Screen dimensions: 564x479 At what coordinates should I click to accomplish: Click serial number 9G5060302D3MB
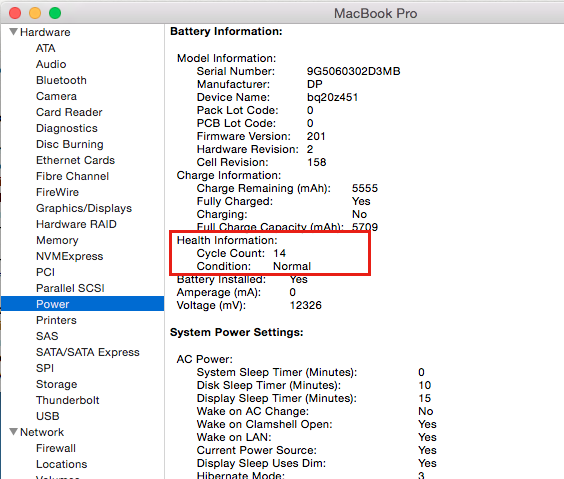(354, 71)
